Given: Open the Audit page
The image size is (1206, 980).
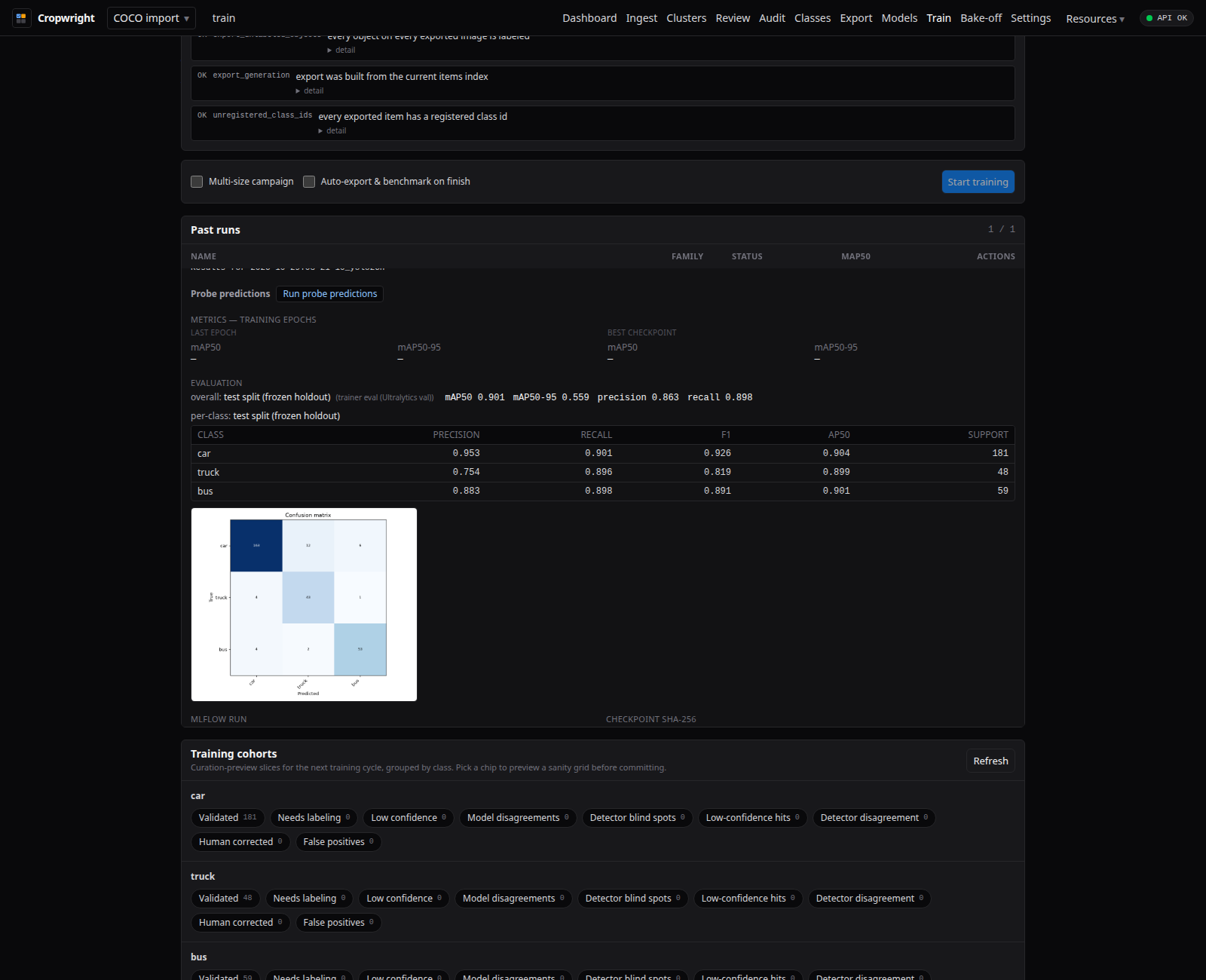Looking at the screenshot, I should coord(772,18).
